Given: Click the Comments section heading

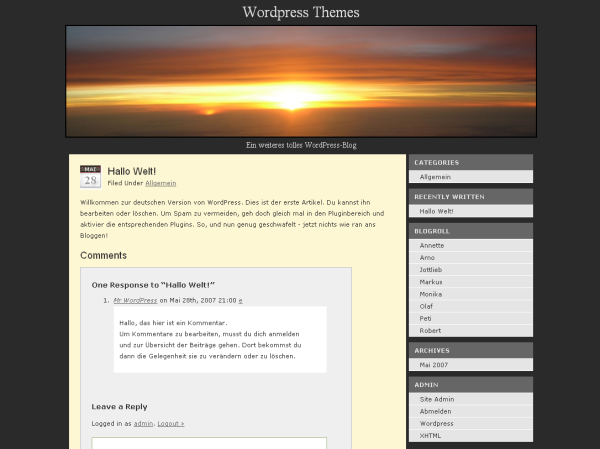Looking at the screenshot, I should pyautogui.click(x=103, y=255).
